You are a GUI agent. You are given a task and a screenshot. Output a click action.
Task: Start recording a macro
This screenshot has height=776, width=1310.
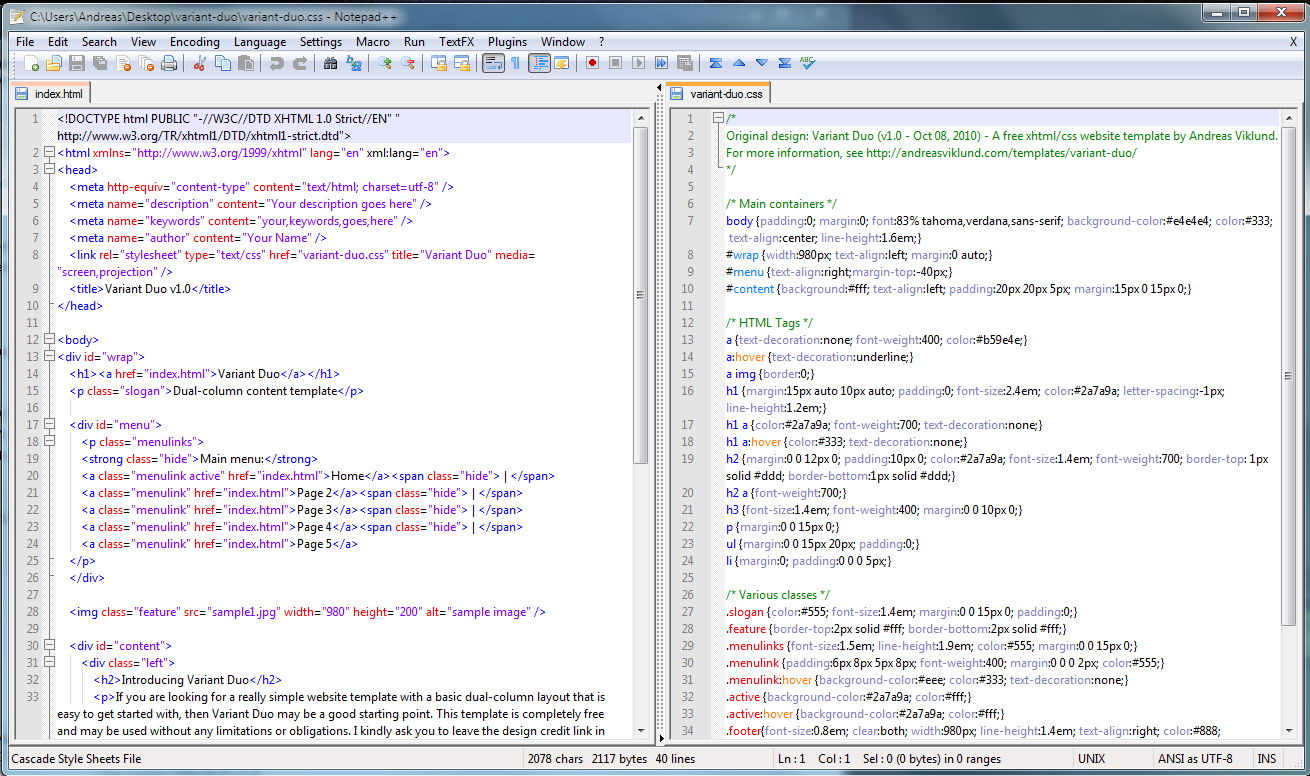click(x=592, y=62)
